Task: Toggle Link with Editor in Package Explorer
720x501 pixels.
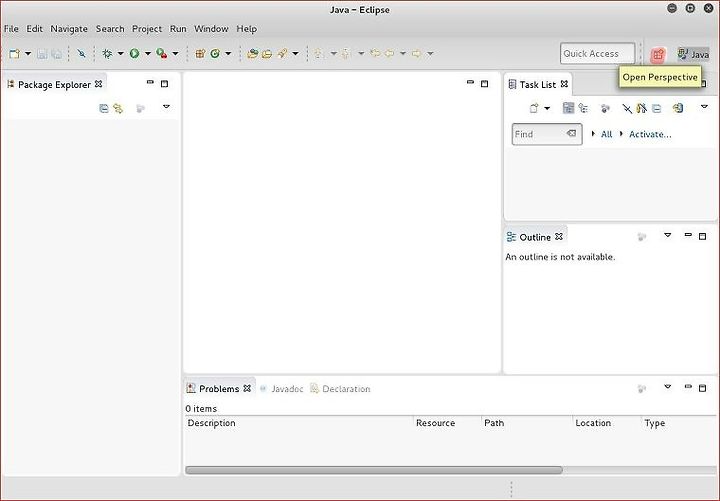Action: tap(118, 108)
